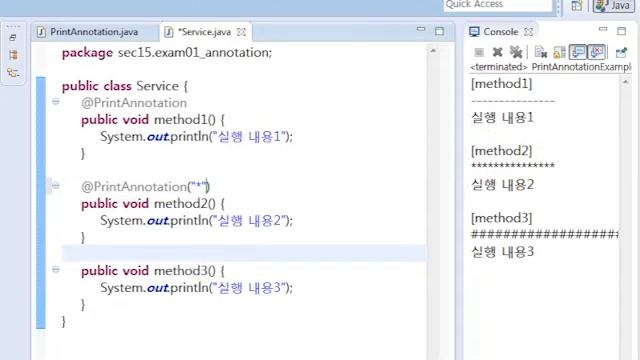Collapse the @PrintAnnotation("*") method2 fold marker
The image size is (640, 360).
56,186
